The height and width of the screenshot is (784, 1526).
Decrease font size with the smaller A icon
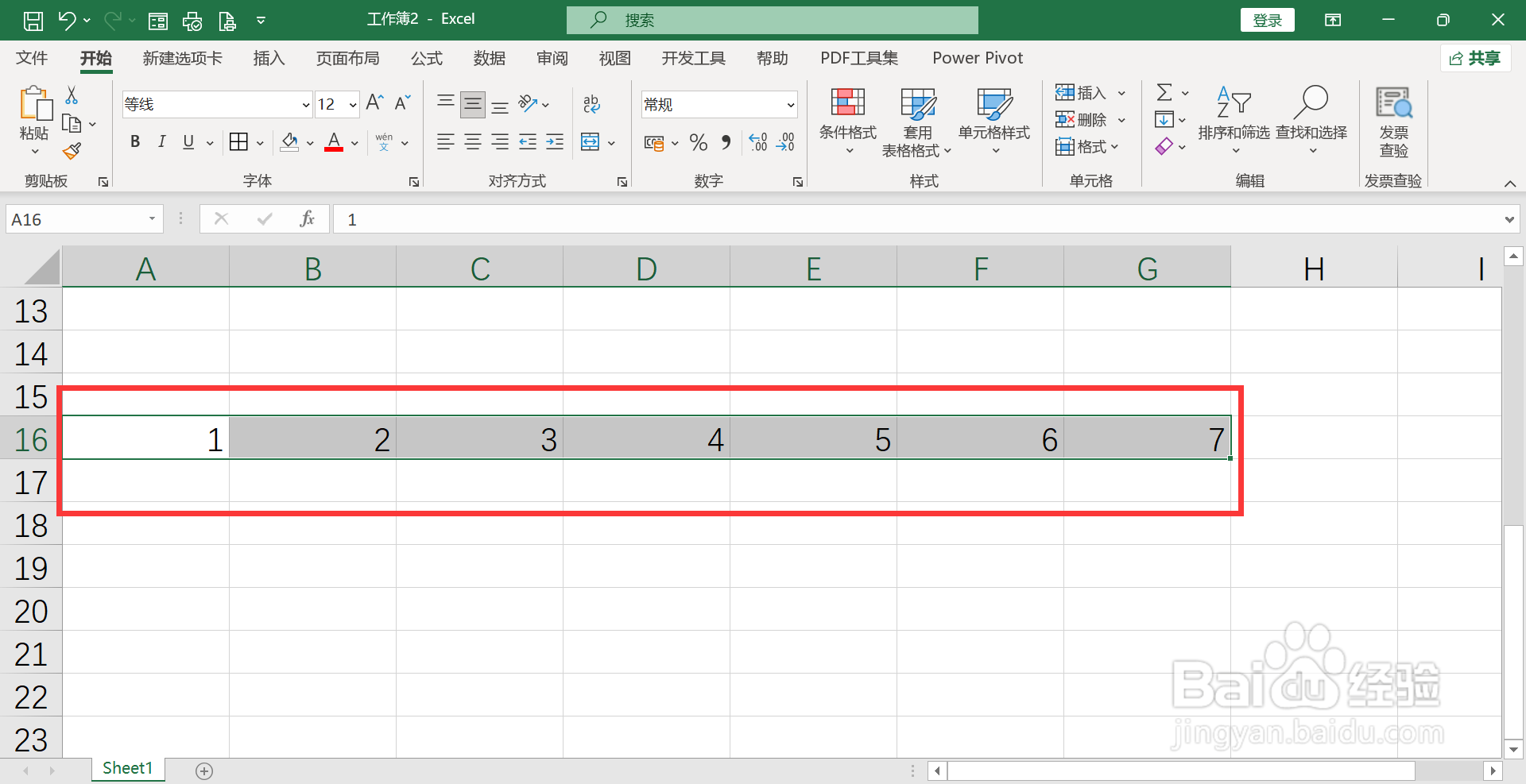tap(402, 103)
